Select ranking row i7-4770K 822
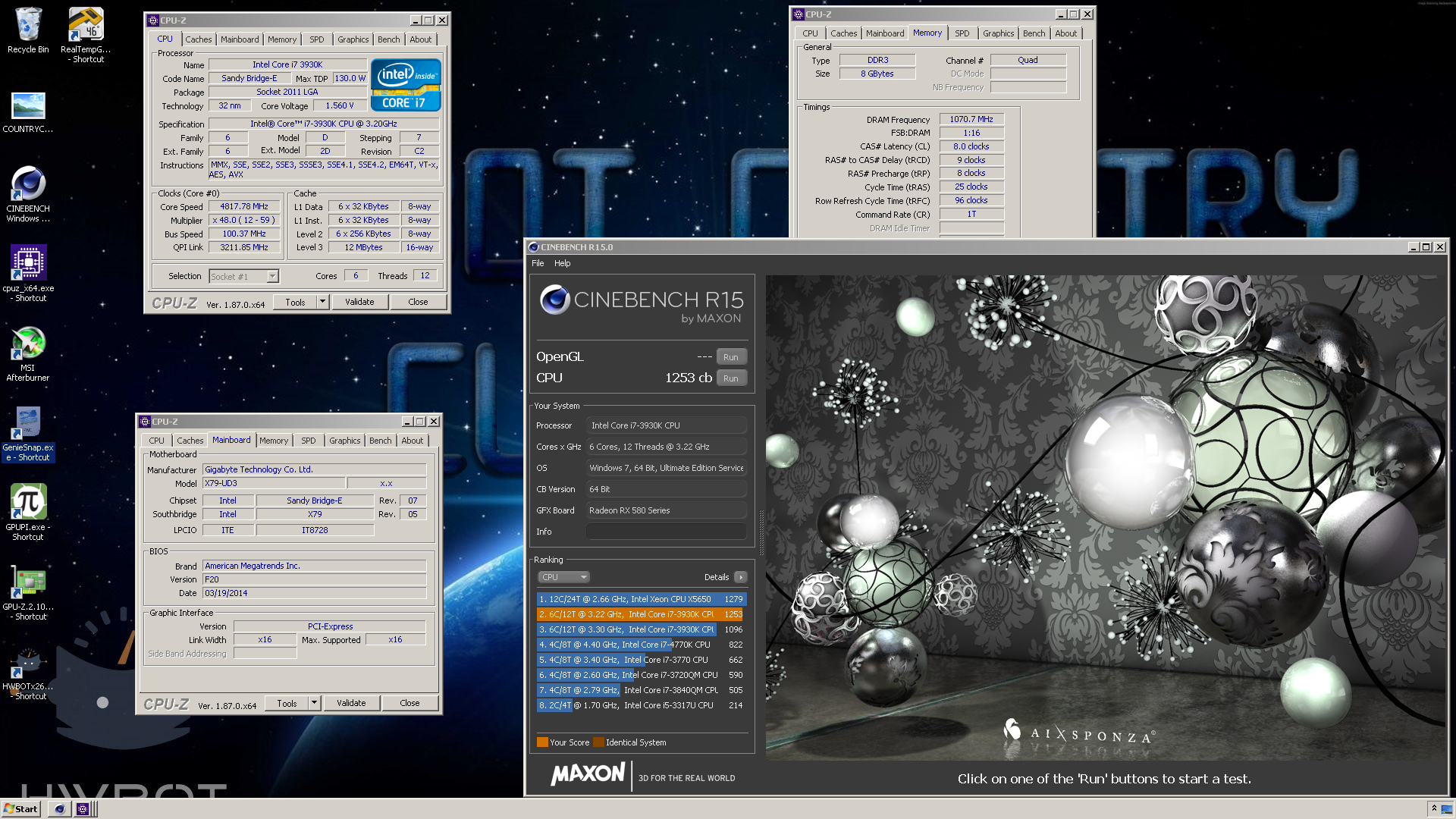This screenshot has height=819, width=1456. tap(642, 645)
